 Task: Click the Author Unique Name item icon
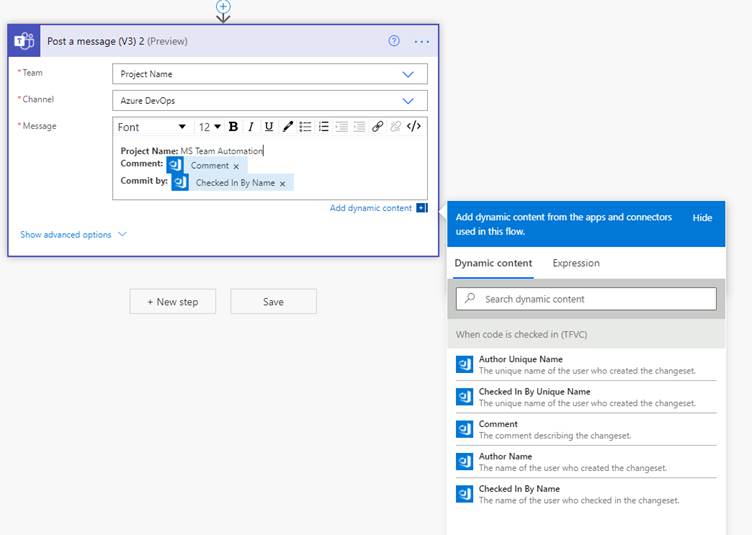click(464, 364)
